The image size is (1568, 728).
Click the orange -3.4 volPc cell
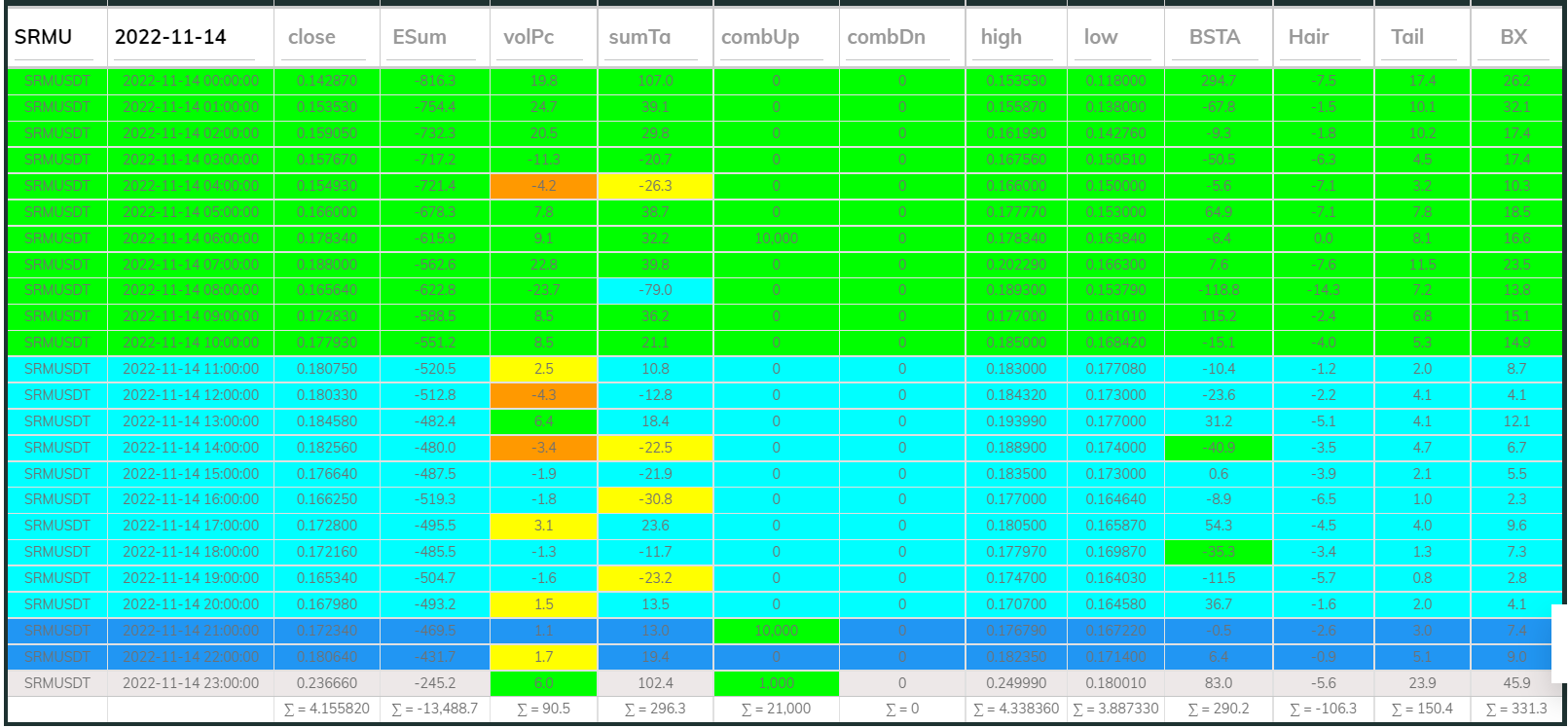click(x=543, y=448)
